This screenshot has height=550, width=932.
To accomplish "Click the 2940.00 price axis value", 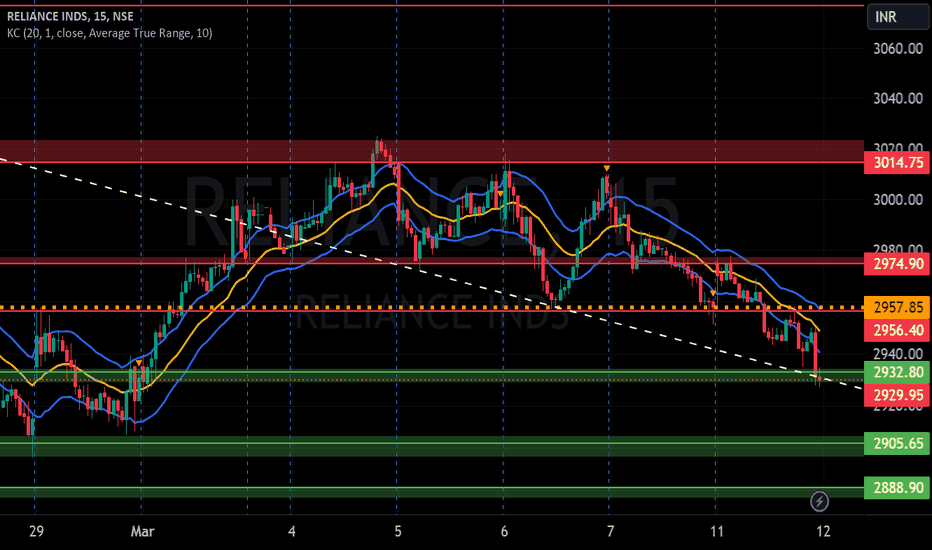I will tap(898, 354).
